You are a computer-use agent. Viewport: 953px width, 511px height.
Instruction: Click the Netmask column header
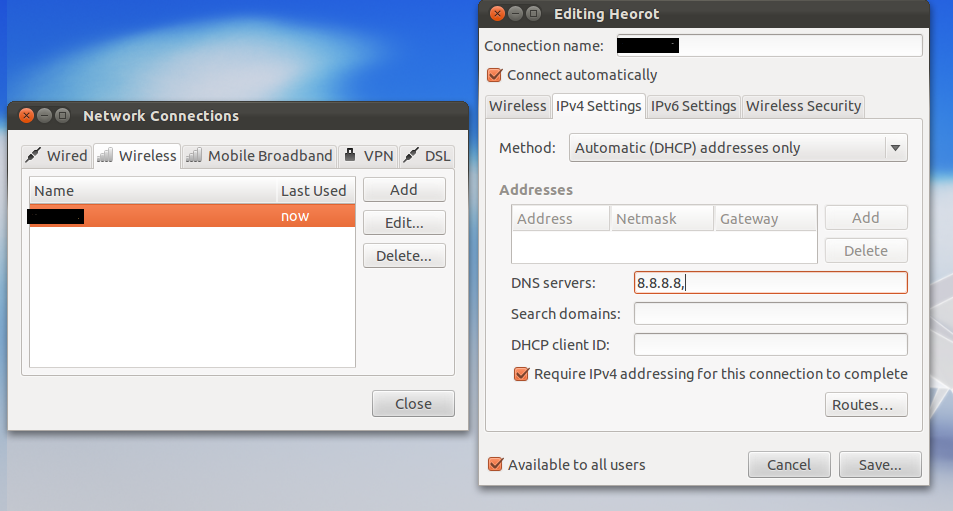(662, 219)
